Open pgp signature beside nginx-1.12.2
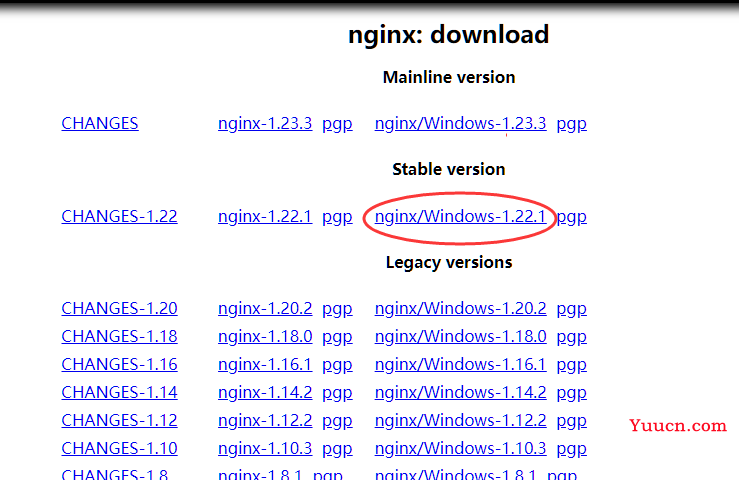Screen dimensions: 739x480 pyautogui.click(x=337, y=421)
